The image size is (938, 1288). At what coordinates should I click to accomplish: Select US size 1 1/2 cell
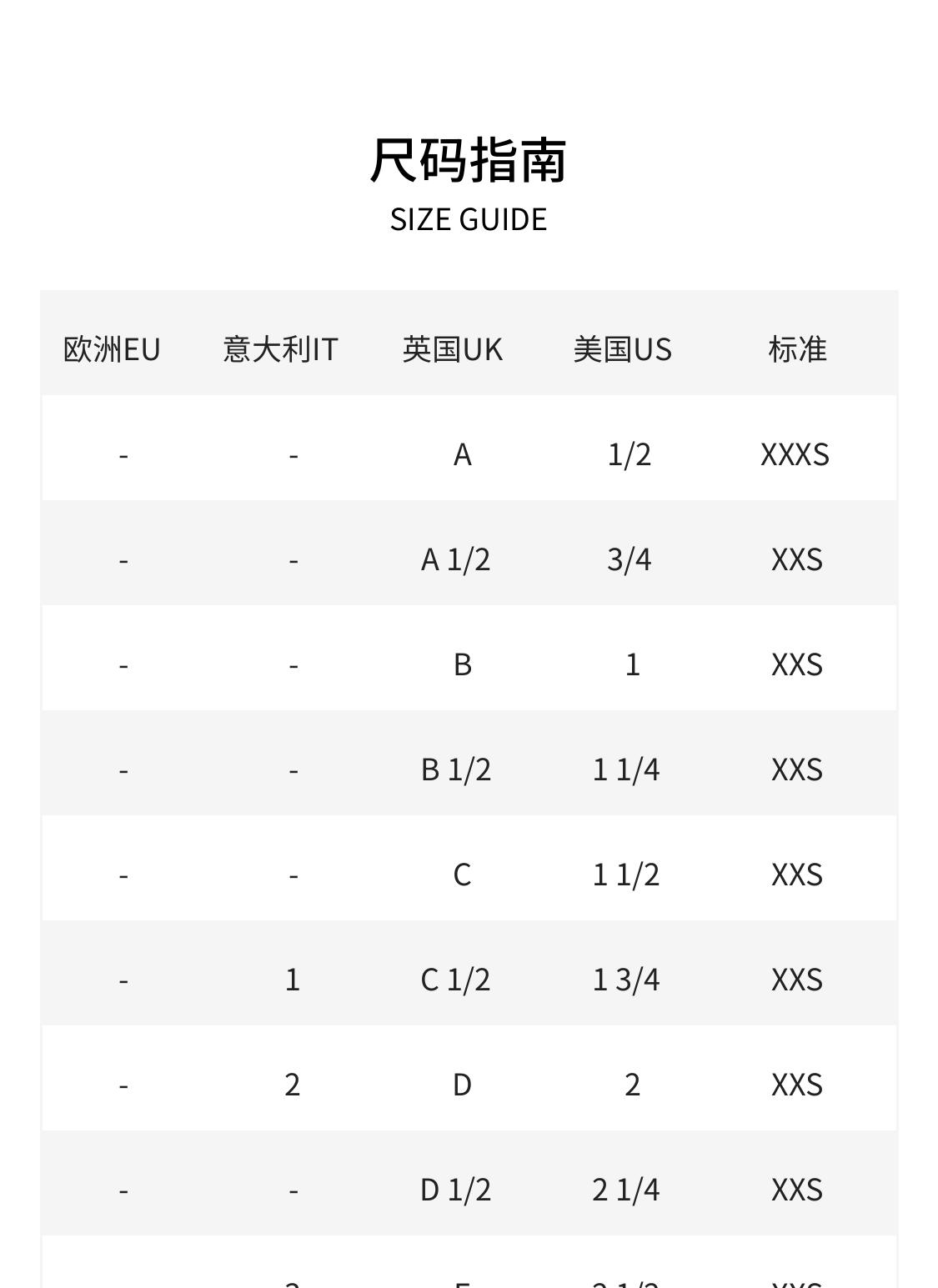point(626,875)
